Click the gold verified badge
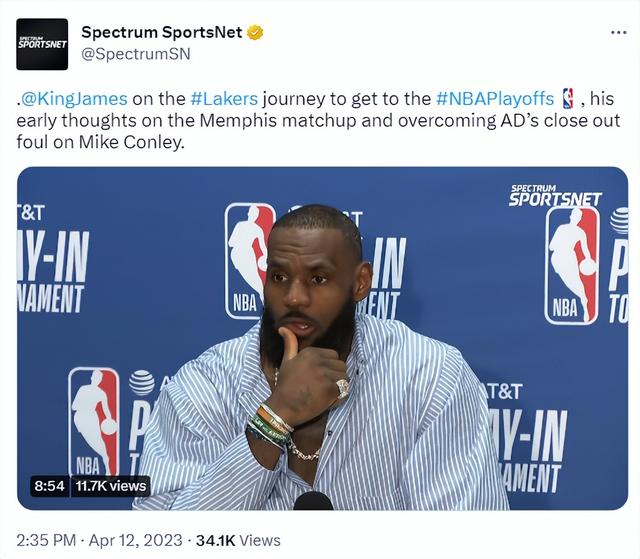Image resolution: width=640 pixels, height=559 pixels. (255, 32)
